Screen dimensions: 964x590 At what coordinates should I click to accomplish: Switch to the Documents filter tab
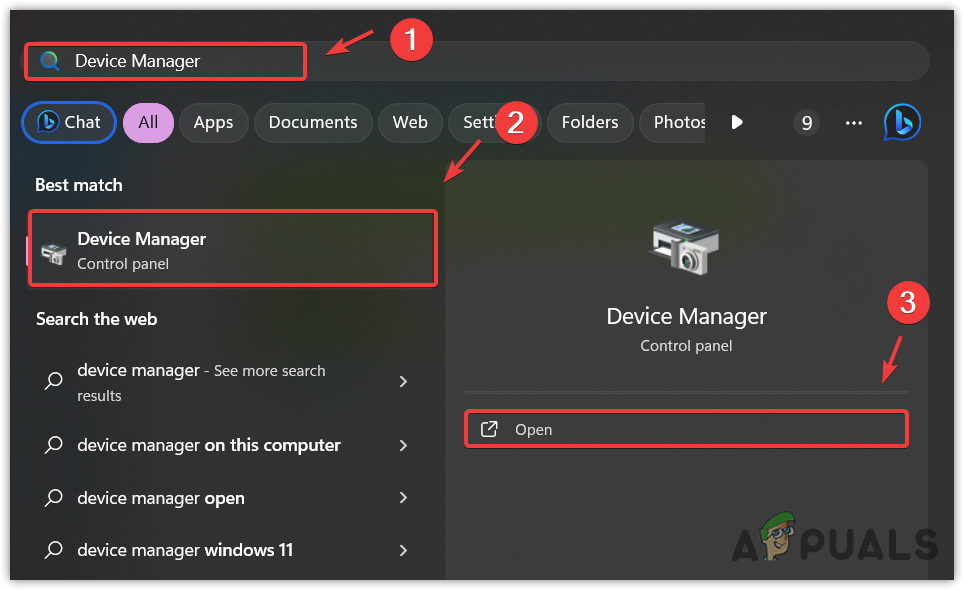click(x=313, y=122)
